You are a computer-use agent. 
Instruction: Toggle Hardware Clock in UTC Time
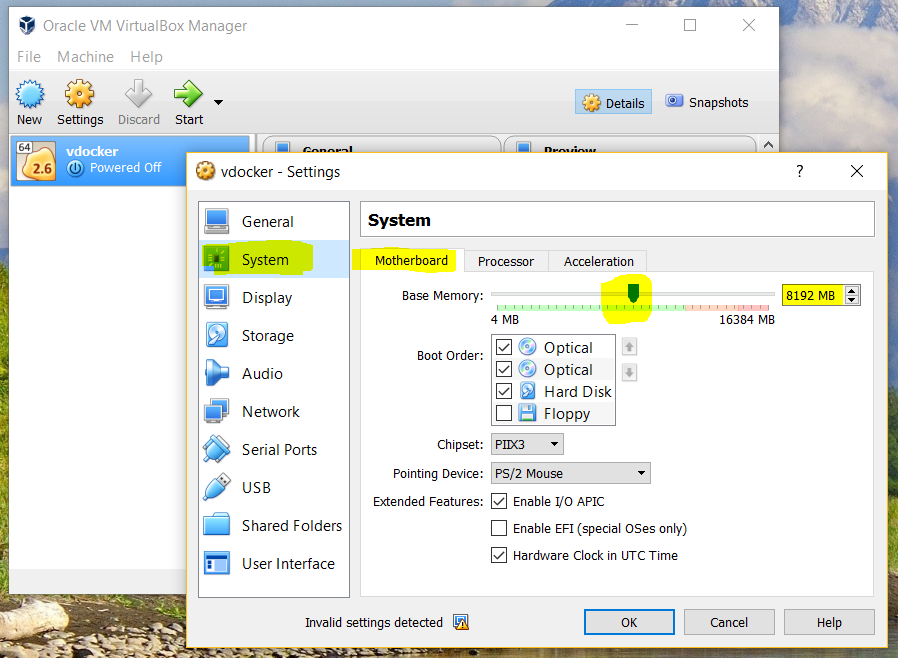[x=499, y=555]
